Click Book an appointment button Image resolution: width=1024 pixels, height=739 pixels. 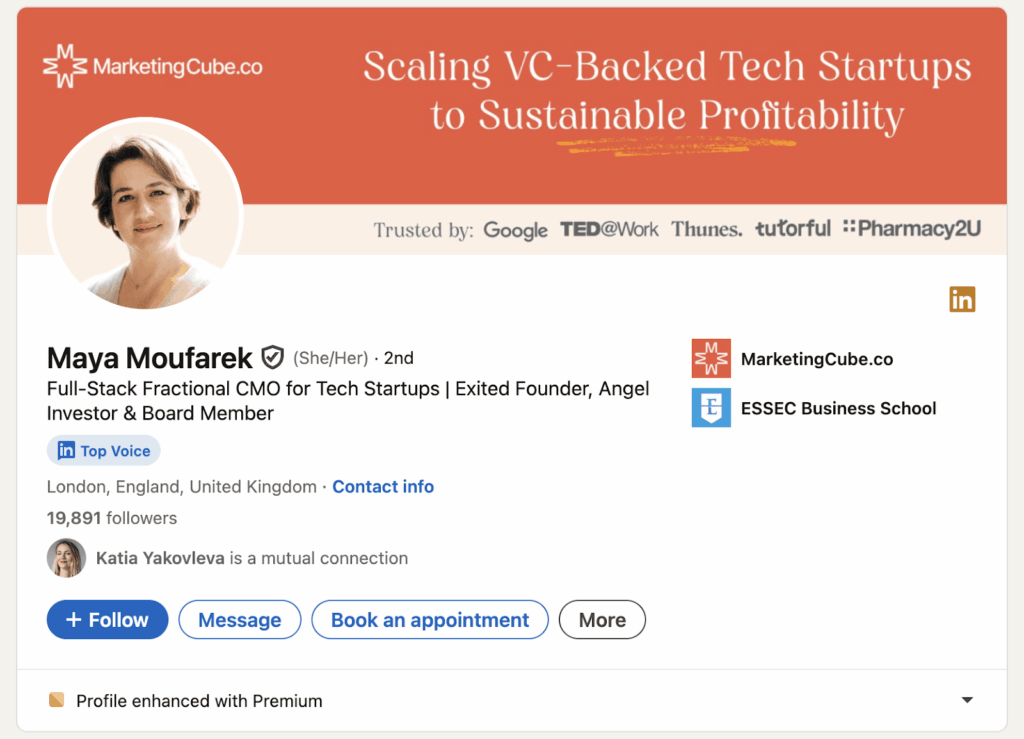pyautogui.click(x=430, y=620)
